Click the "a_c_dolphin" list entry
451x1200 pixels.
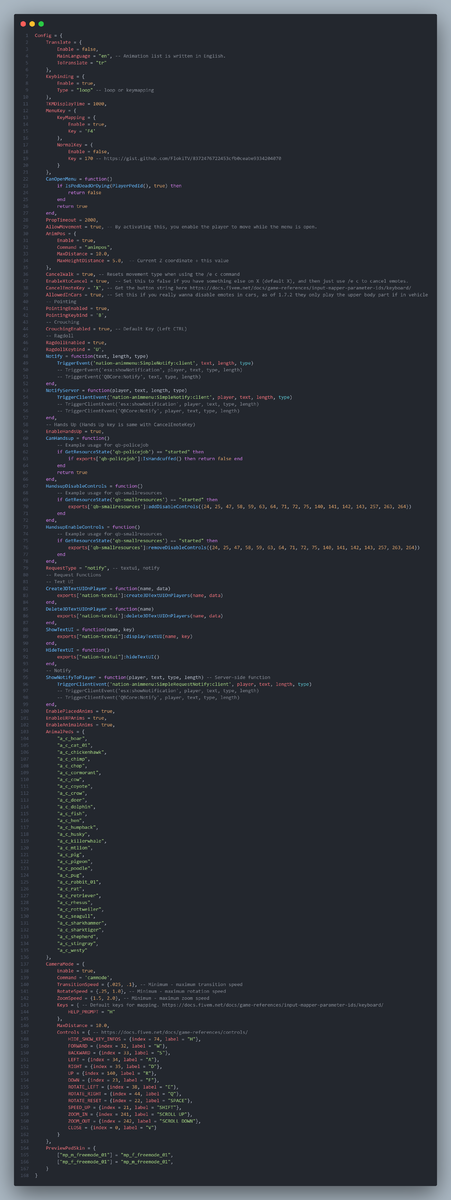tap(76, 807)
